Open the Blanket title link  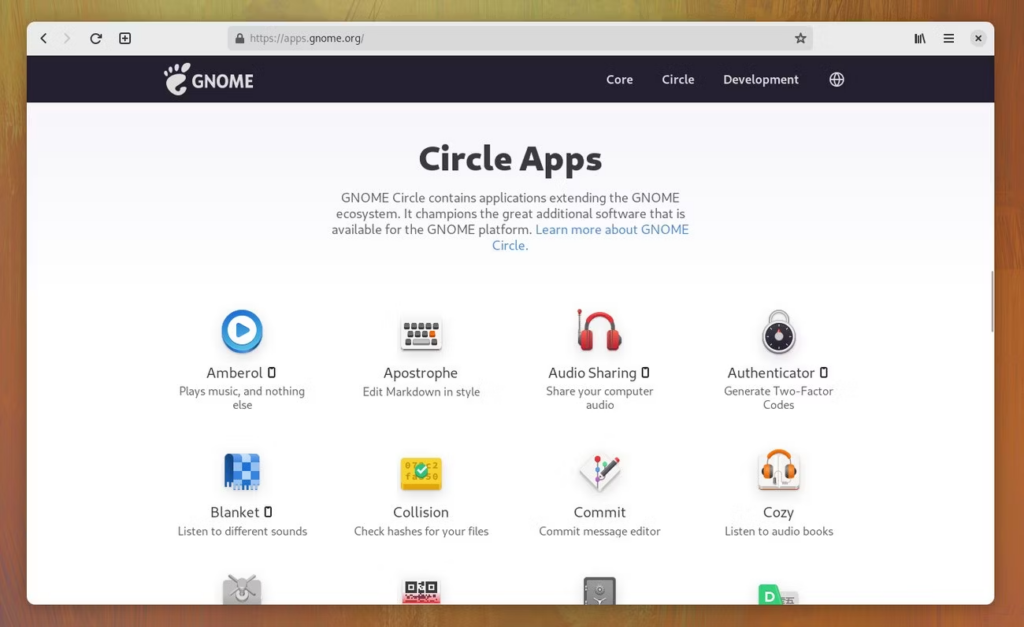235,513
